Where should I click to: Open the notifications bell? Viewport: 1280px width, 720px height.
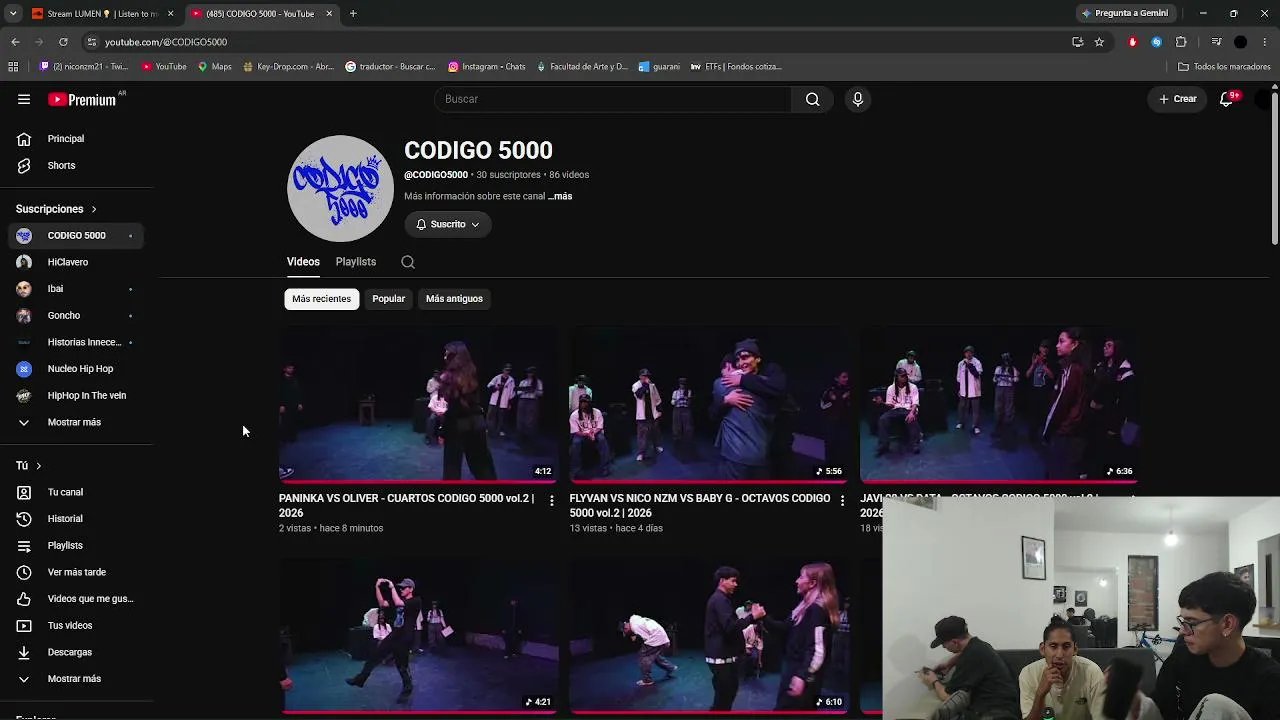click(x=1226, y=99)
